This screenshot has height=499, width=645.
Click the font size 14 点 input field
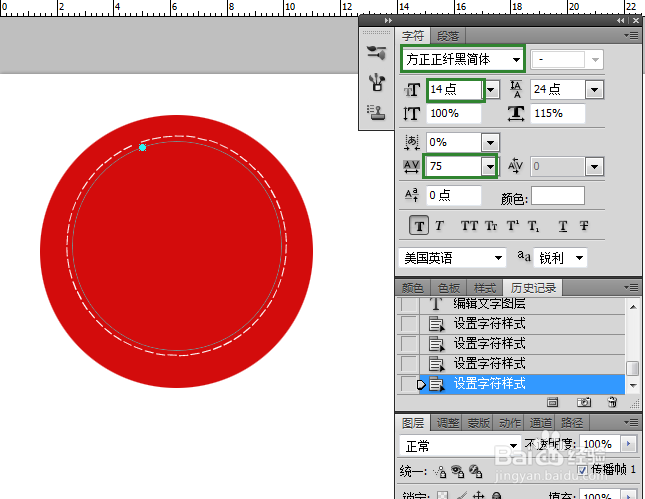tap(455, 89)
